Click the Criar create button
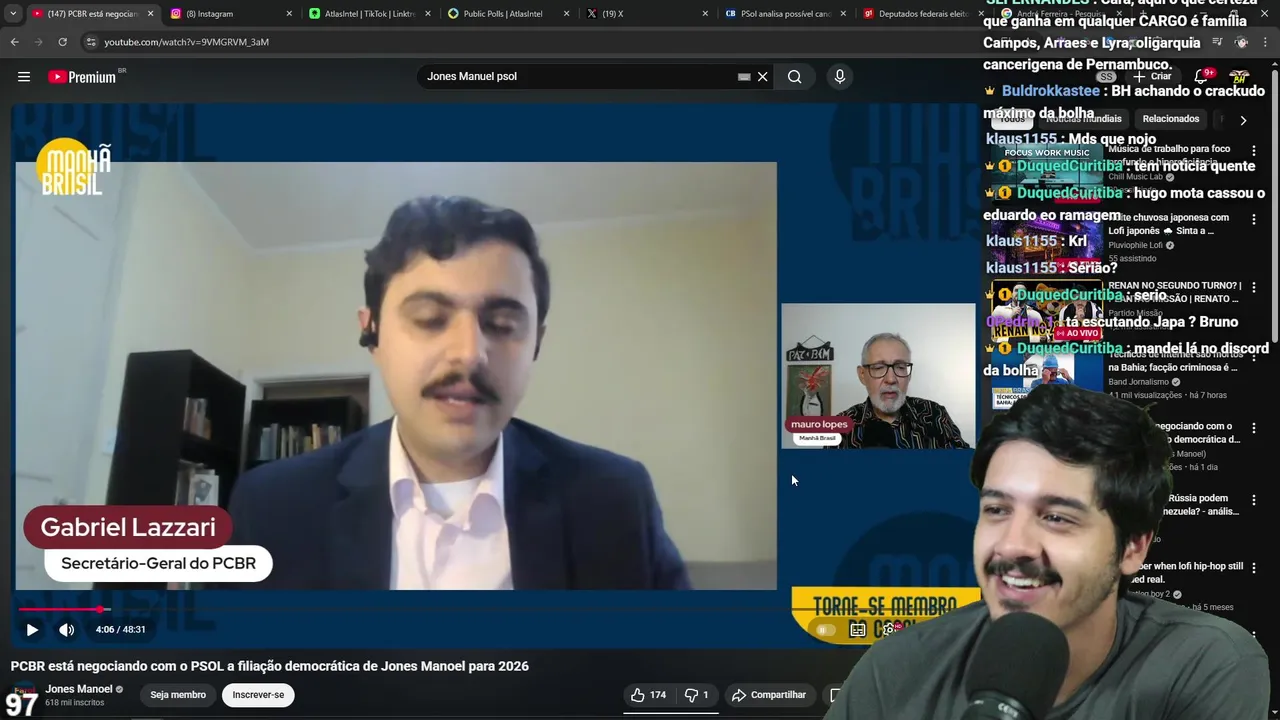 [1152, 77]
